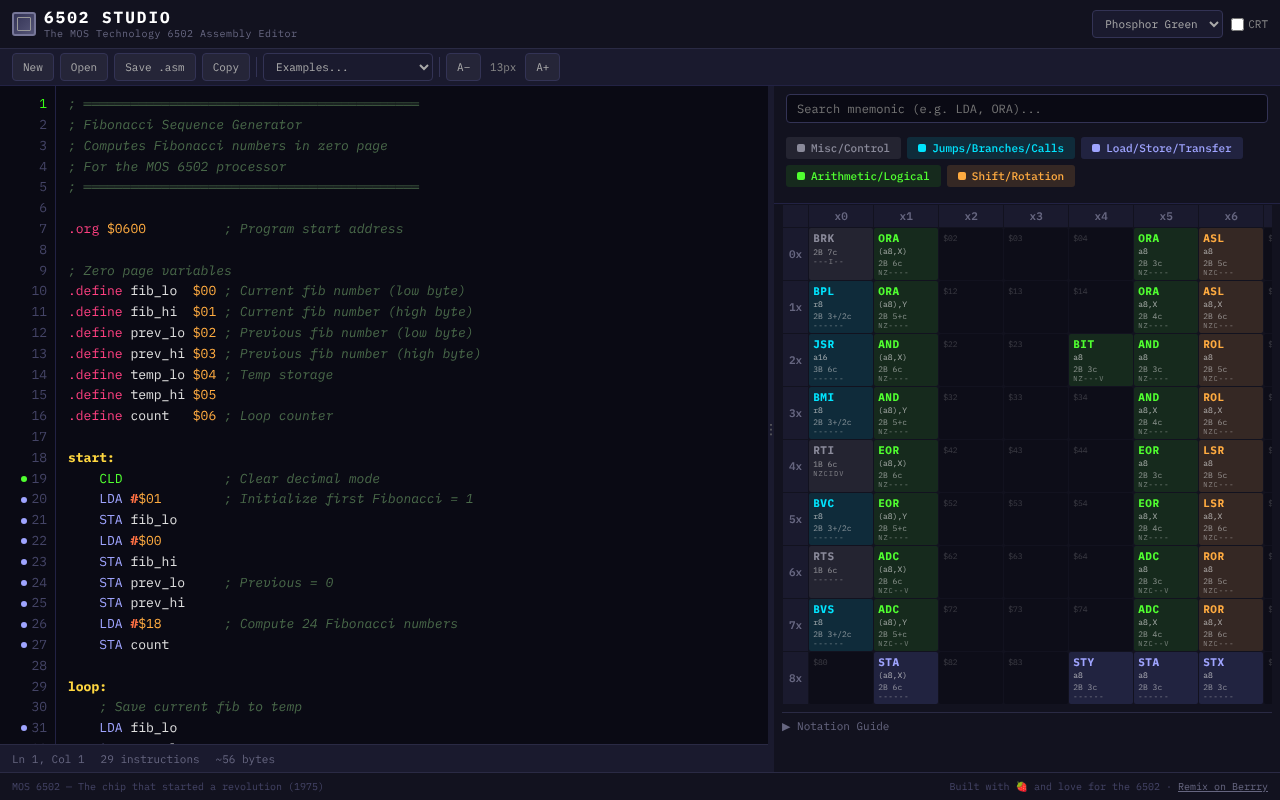
Task: Decrease font size with A− button
Action: 463,67
